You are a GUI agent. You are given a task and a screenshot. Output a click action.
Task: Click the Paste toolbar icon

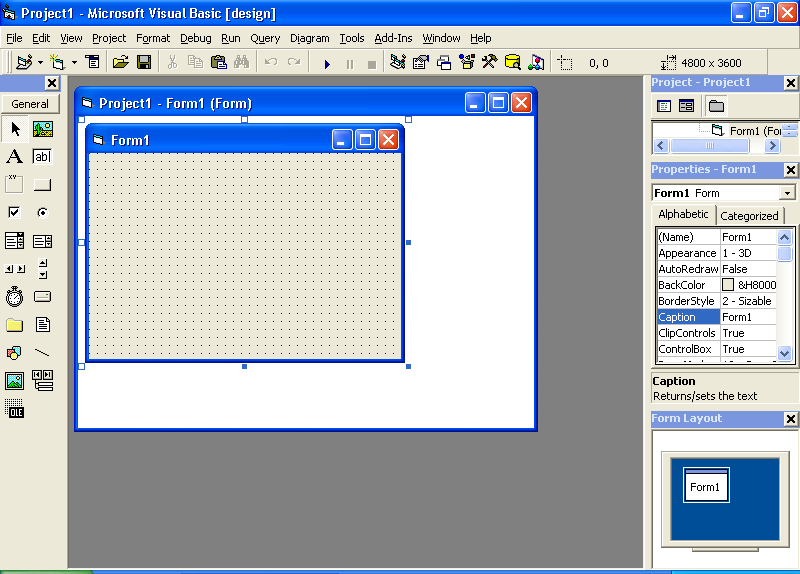pyautogui.click(x=218, y=62)
